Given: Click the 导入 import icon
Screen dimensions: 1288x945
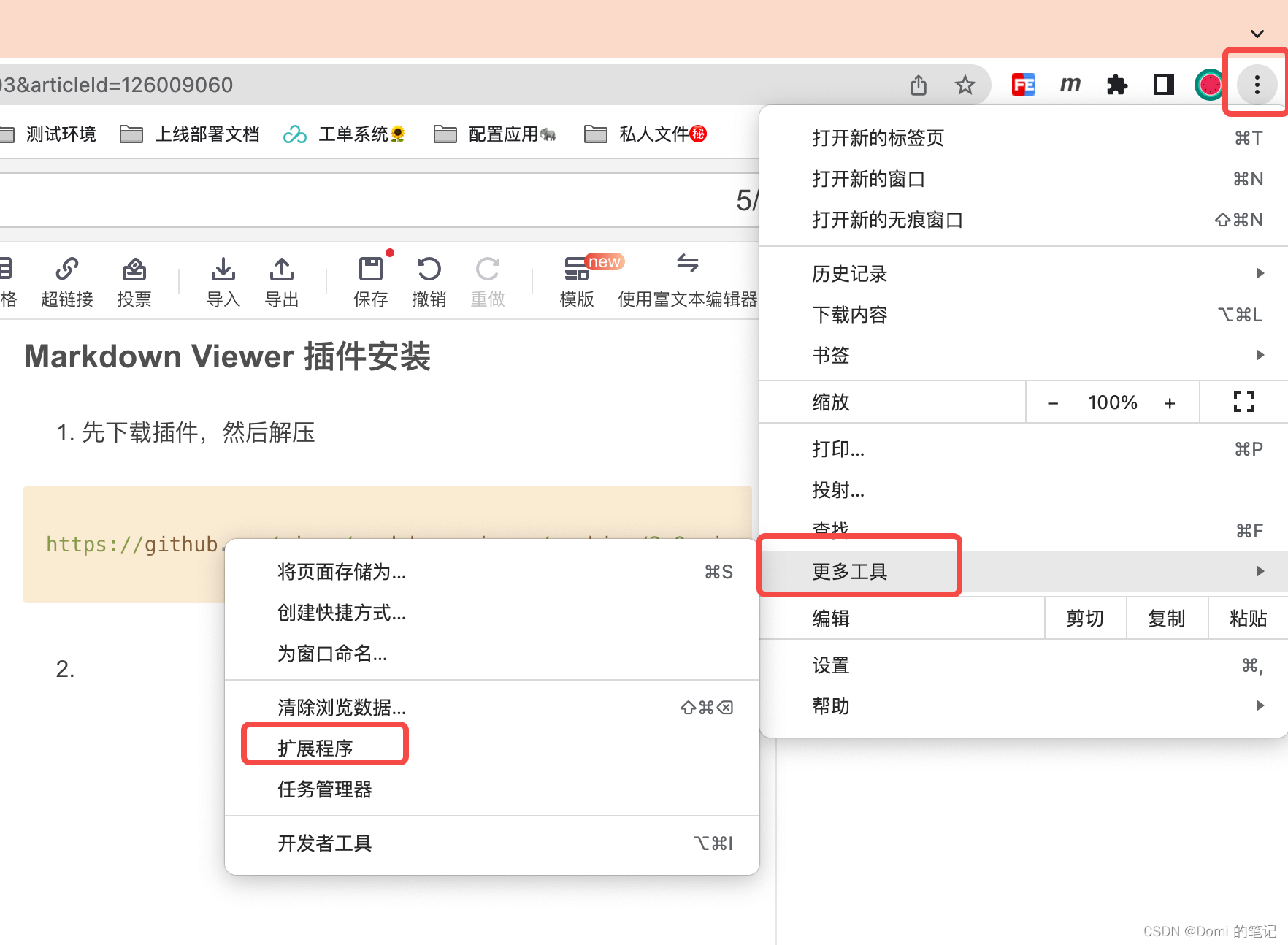Looking at the screenshot, I should click(223, 282).
